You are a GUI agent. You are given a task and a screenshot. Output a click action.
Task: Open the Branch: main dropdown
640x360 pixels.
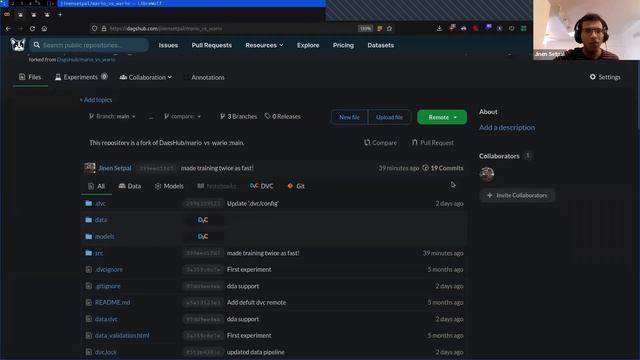point(112,116)
